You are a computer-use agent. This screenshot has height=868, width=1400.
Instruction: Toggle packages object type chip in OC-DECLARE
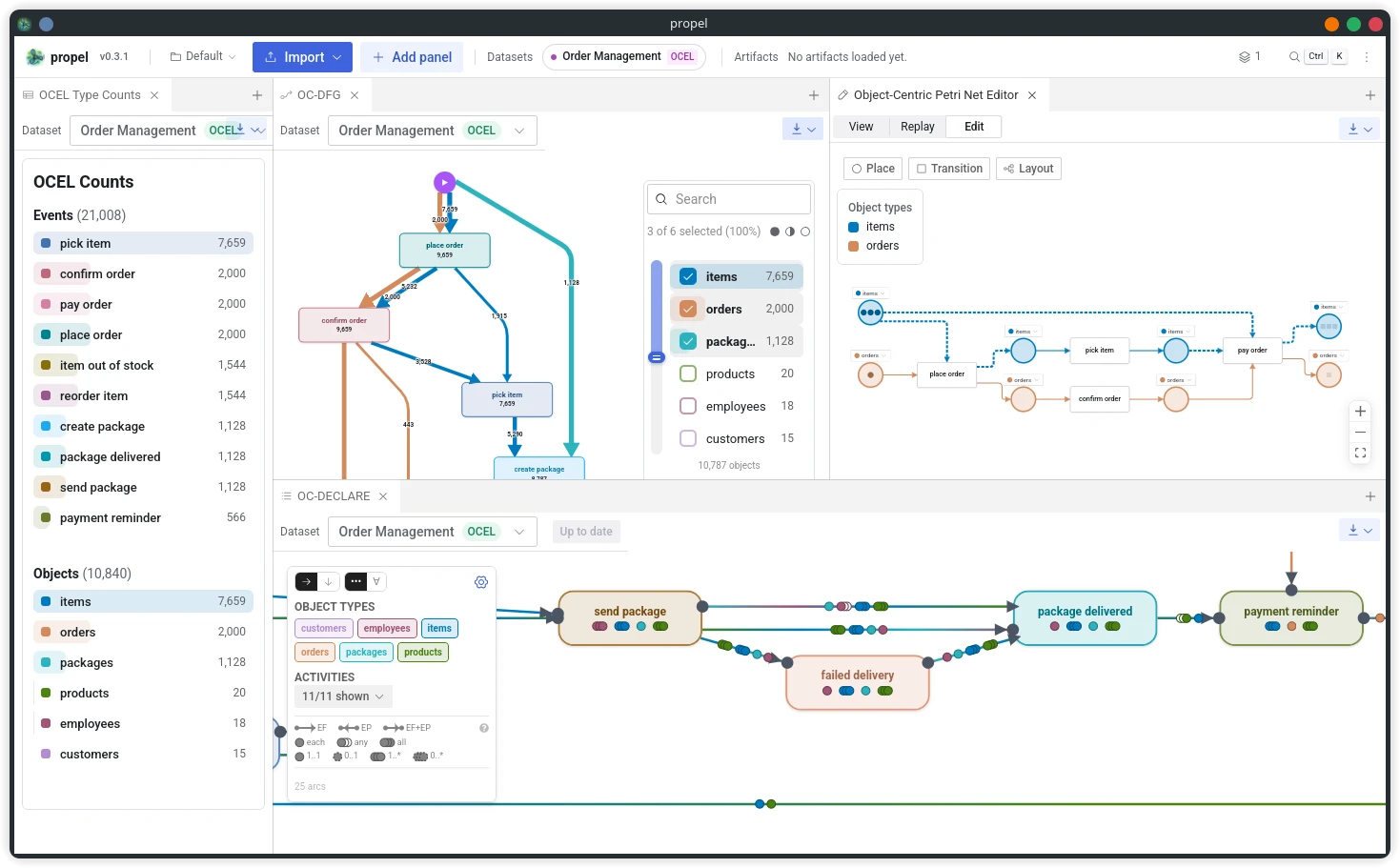coord(366,653)
